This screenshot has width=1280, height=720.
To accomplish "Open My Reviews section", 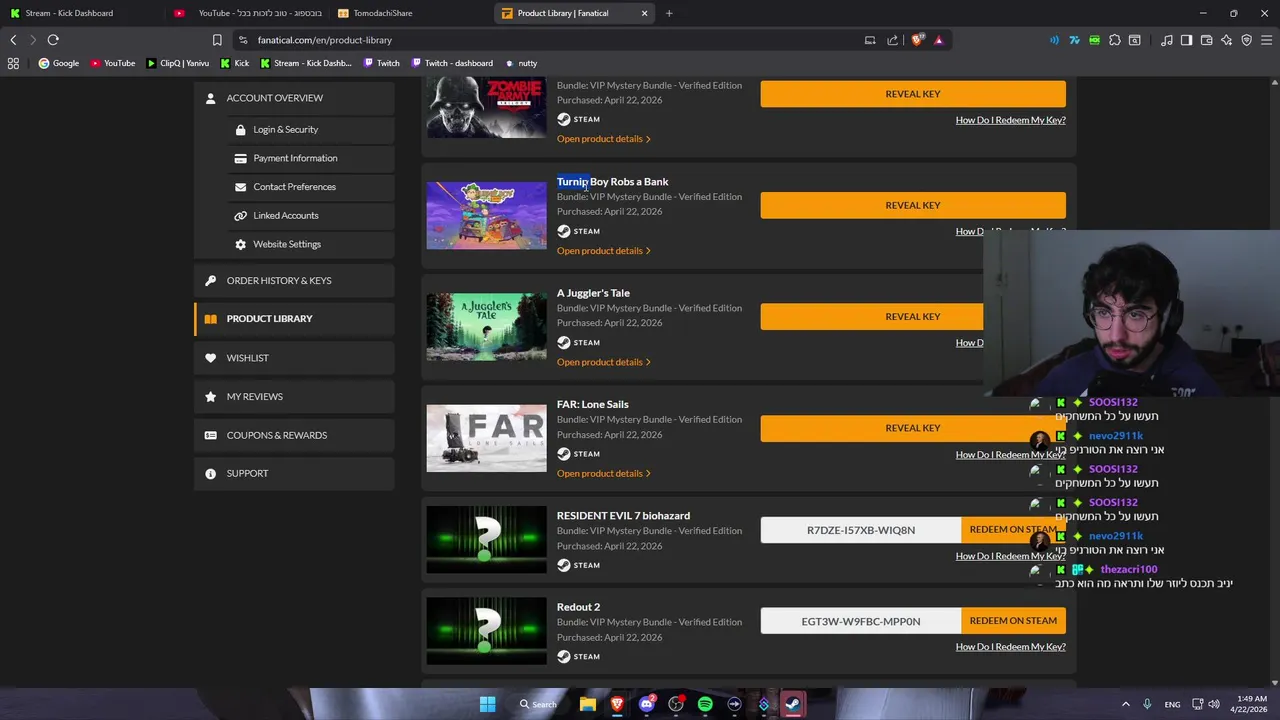I will pyautogui.click(x=294, y=396).
